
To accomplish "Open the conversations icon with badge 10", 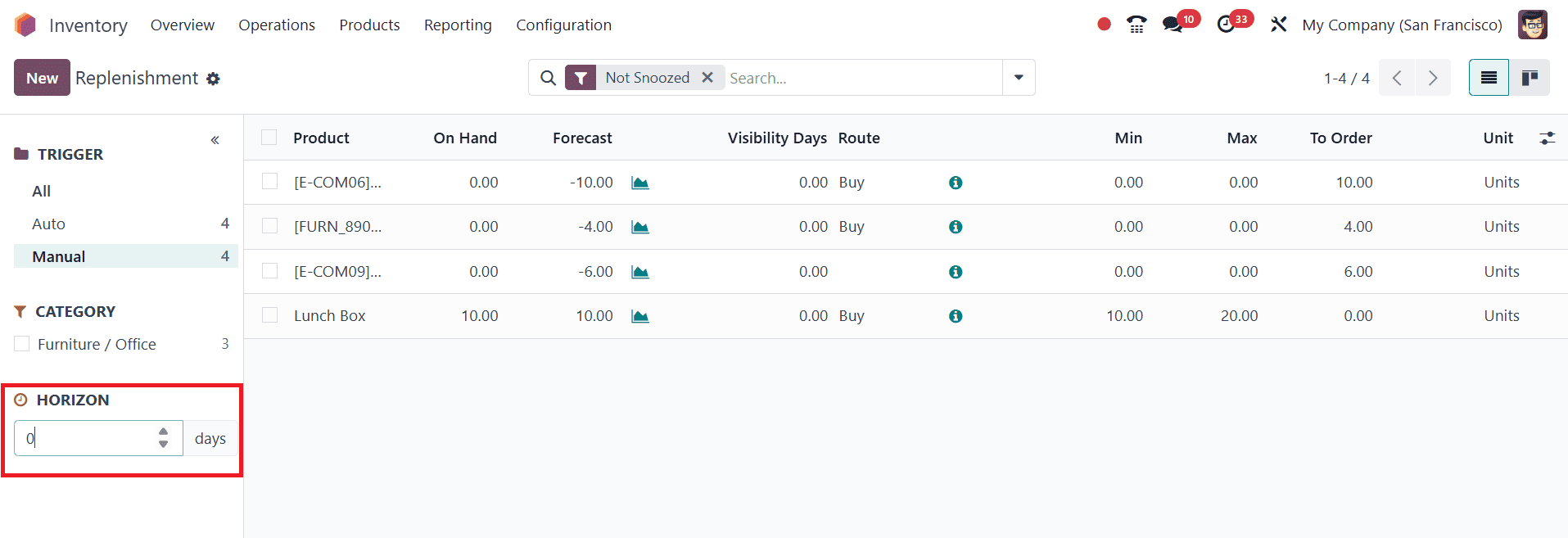I will click(1173, 25).
